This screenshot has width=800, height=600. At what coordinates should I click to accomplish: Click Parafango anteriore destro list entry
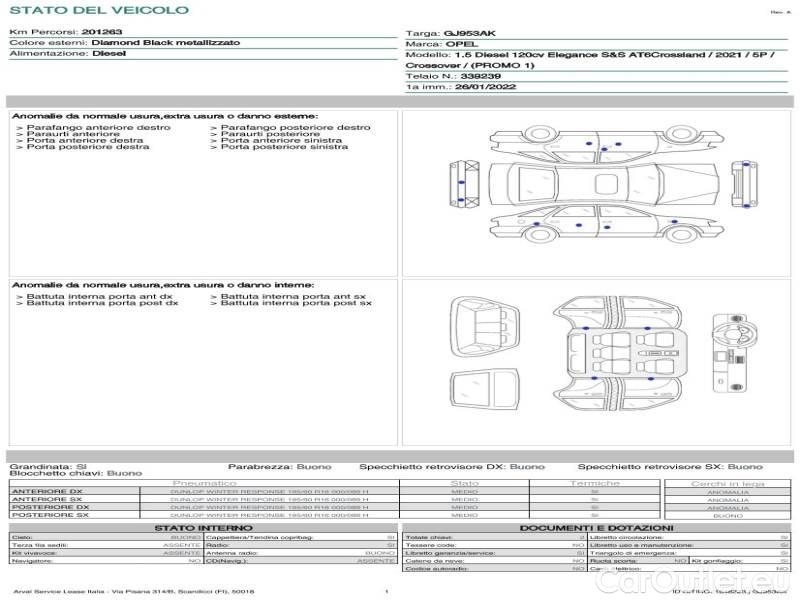[x=98, y=128]
